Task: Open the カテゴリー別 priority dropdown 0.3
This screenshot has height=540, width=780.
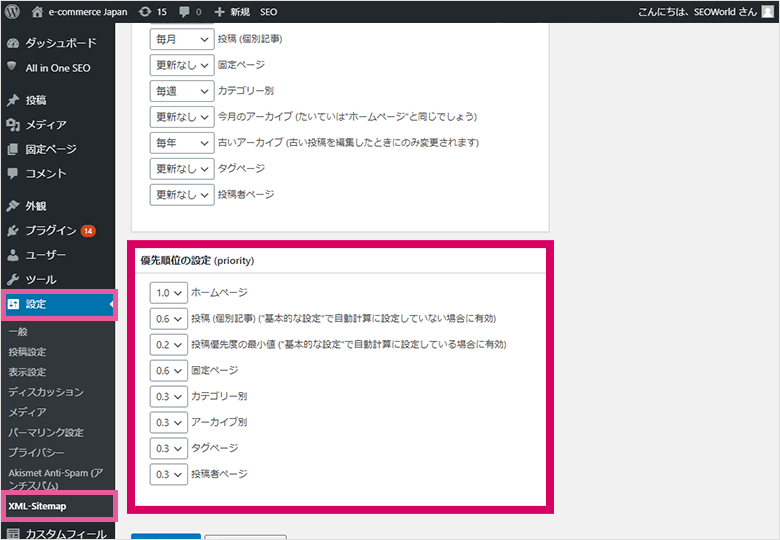Action: [x=169, y=396]
